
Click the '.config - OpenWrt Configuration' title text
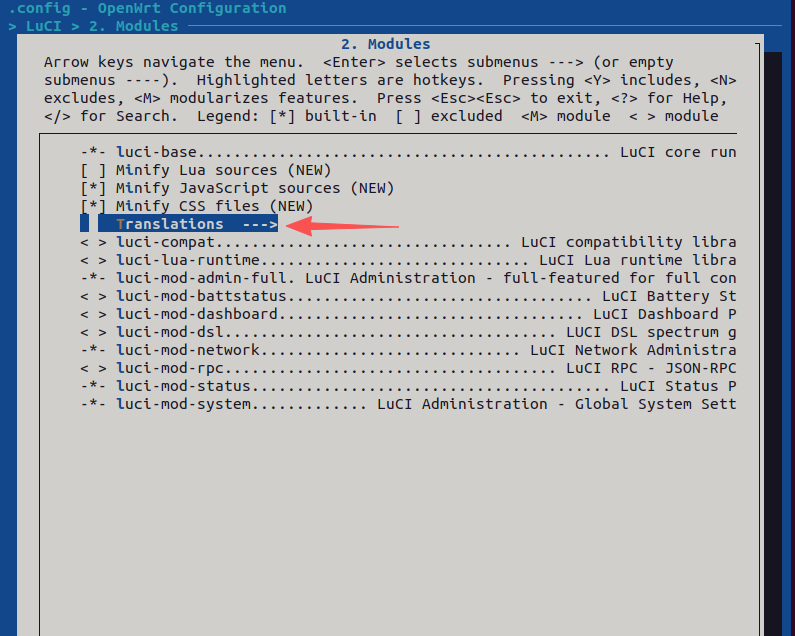(x=148, y=8)
